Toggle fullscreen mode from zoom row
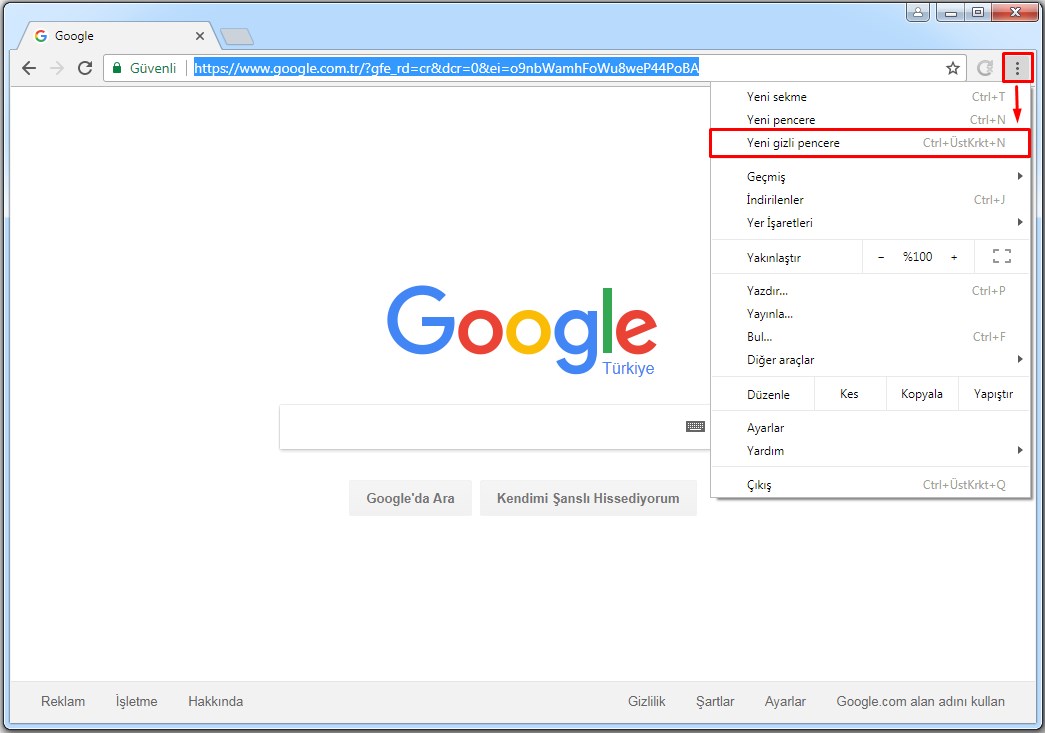Image resolution: width=1045 pixels, height=733 pixels. [x=1001, y=257]
